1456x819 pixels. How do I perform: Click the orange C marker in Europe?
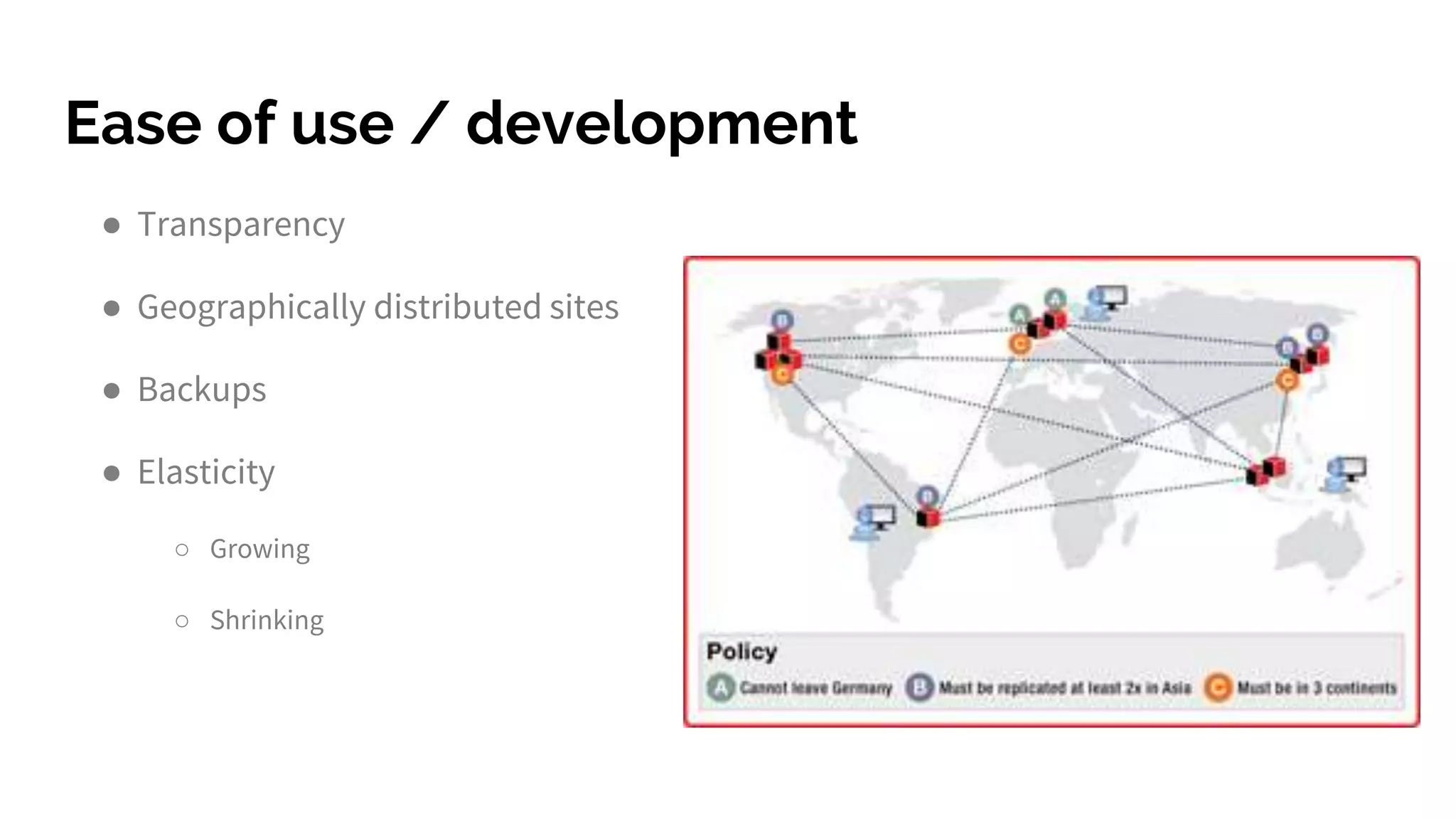[x=1019, y=344]
